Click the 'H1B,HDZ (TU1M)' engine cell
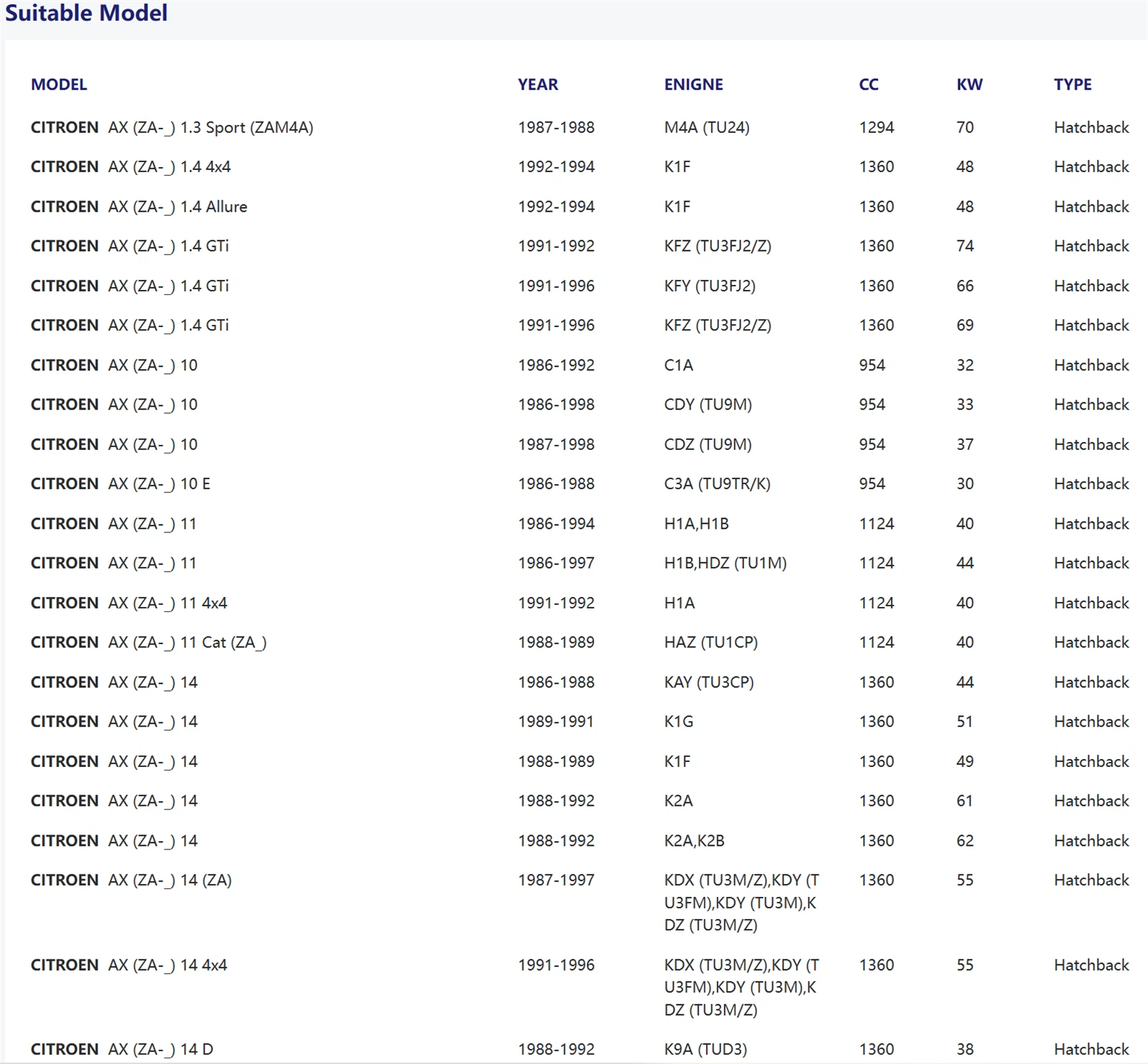 [725, 563]
